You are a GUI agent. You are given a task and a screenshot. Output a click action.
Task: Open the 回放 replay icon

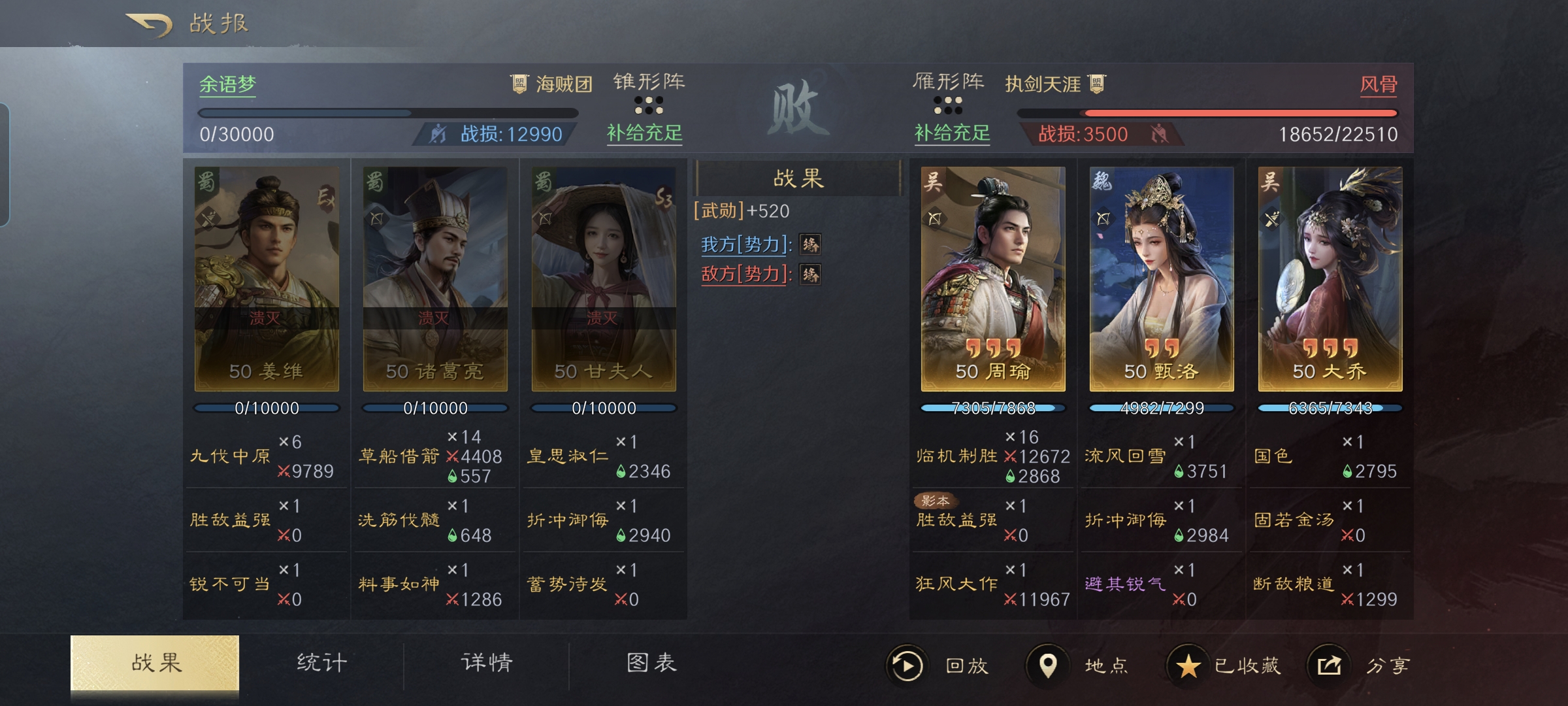(x=907, y=665)
